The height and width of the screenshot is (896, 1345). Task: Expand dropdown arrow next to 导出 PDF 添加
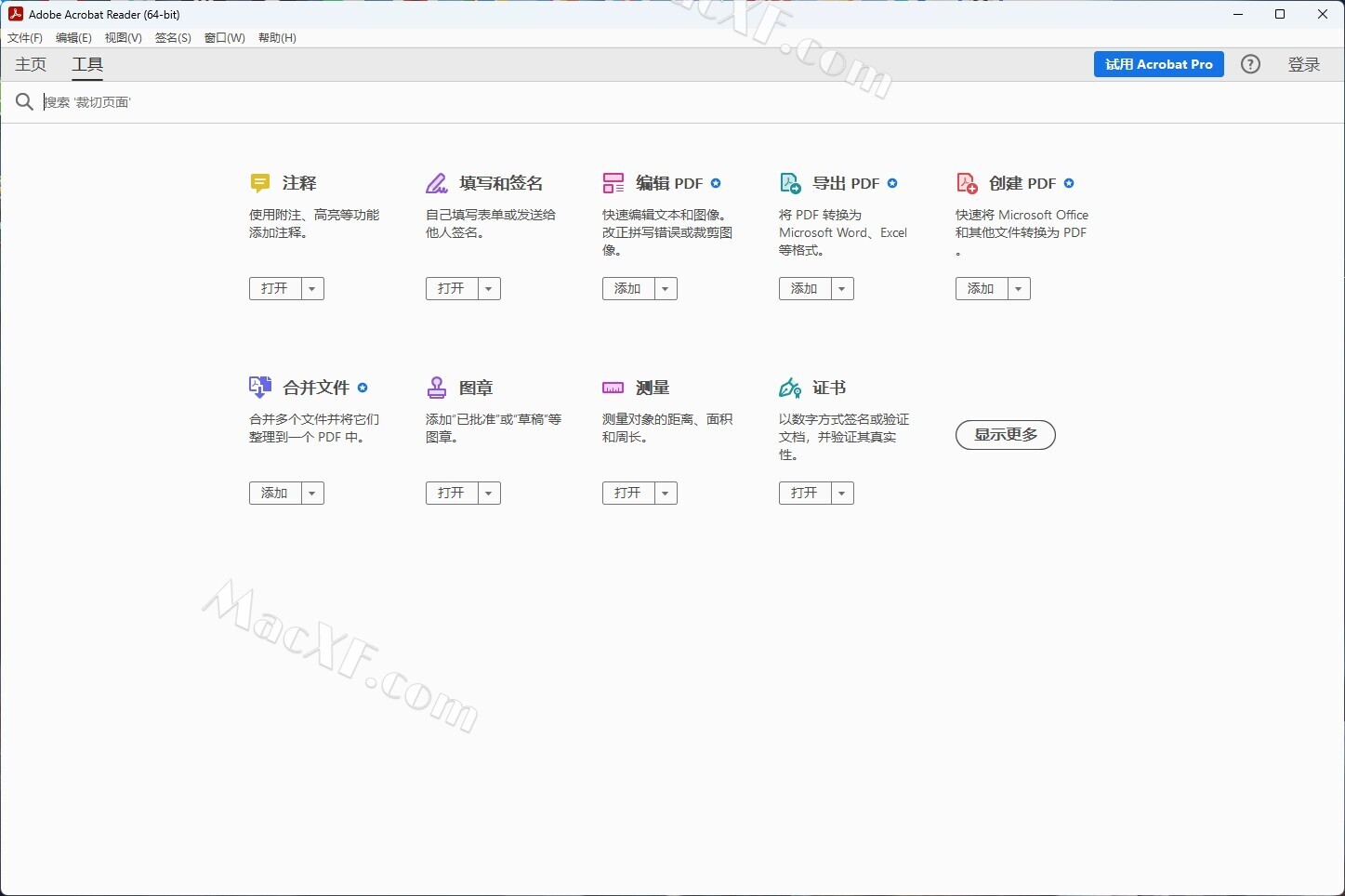[x=842, y=289]
